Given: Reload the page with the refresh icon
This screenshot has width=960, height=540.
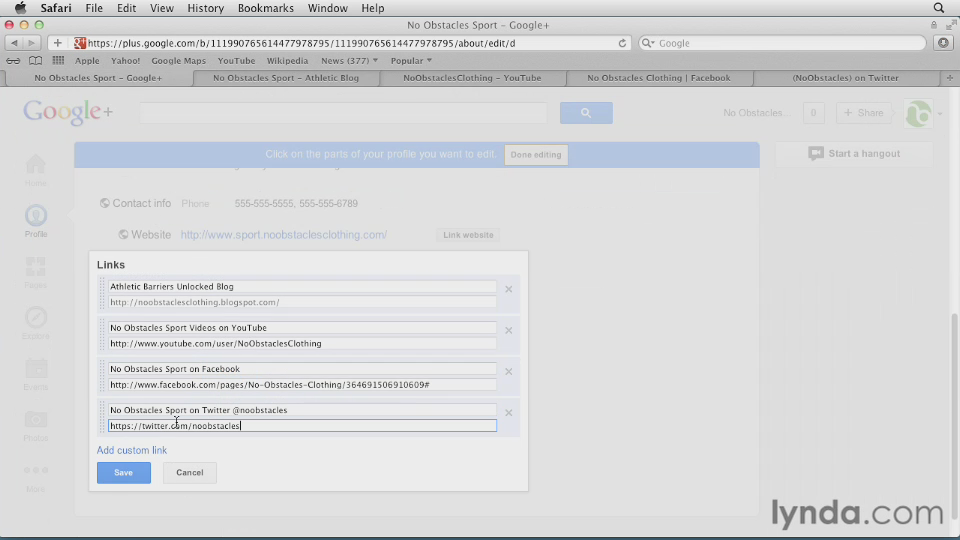Looking at the screenshot, I should (622, 43).
